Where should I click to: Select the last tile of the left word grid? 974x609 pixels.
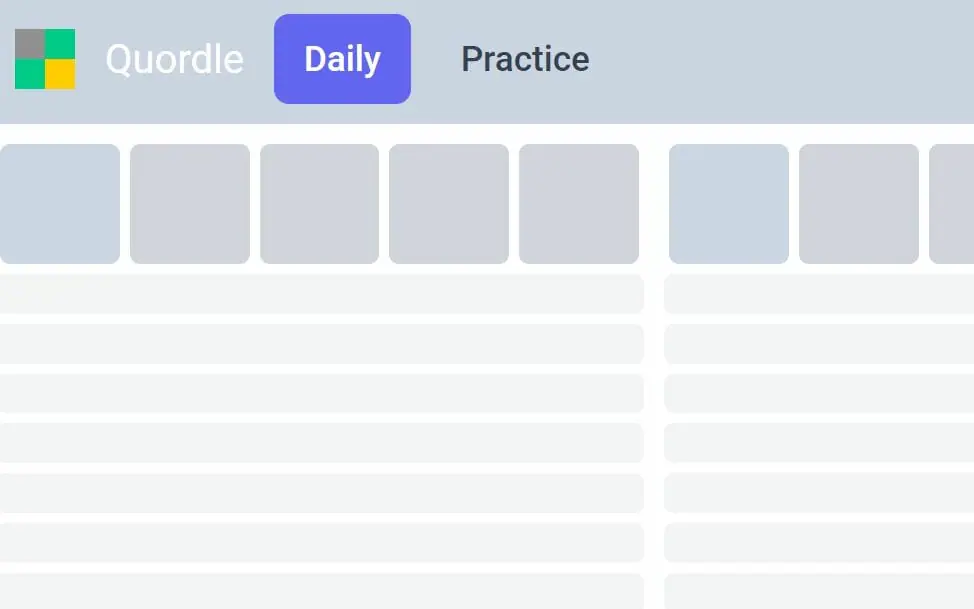point(578,203)
